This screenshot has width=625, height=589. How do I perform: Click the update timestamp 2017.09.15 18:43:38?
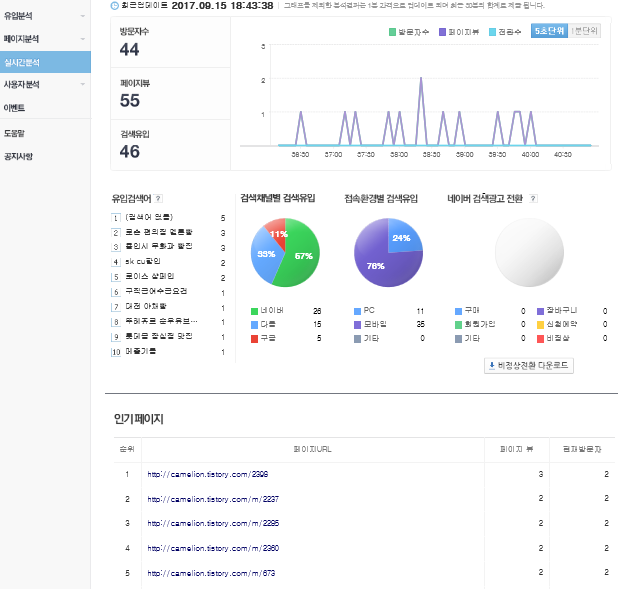[222, 6]
